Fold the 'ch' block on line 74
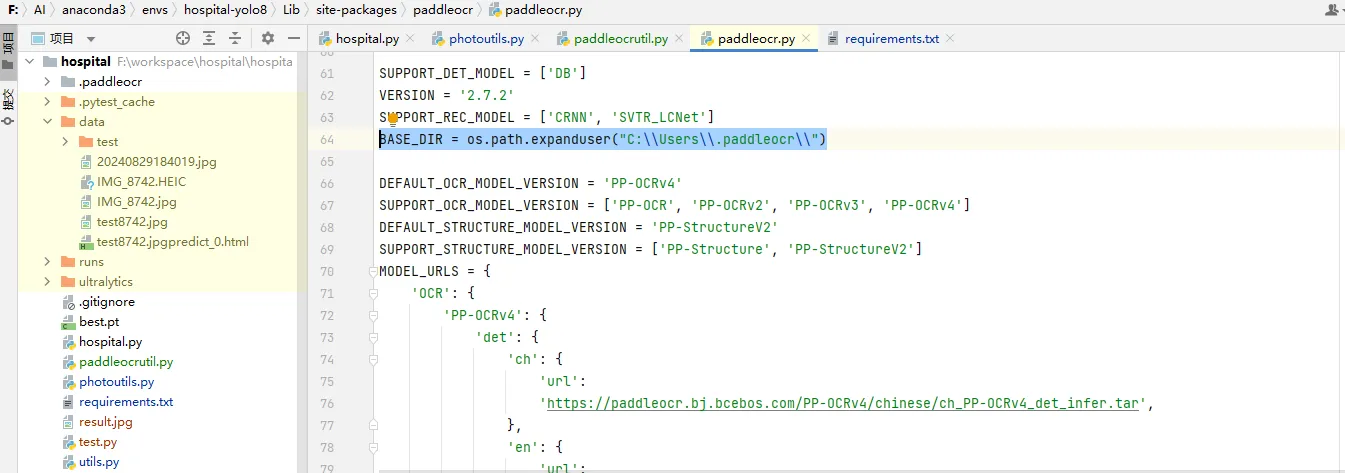This screenshot has height=473, width=1345. pyautogui.click(x=372, y=360)
